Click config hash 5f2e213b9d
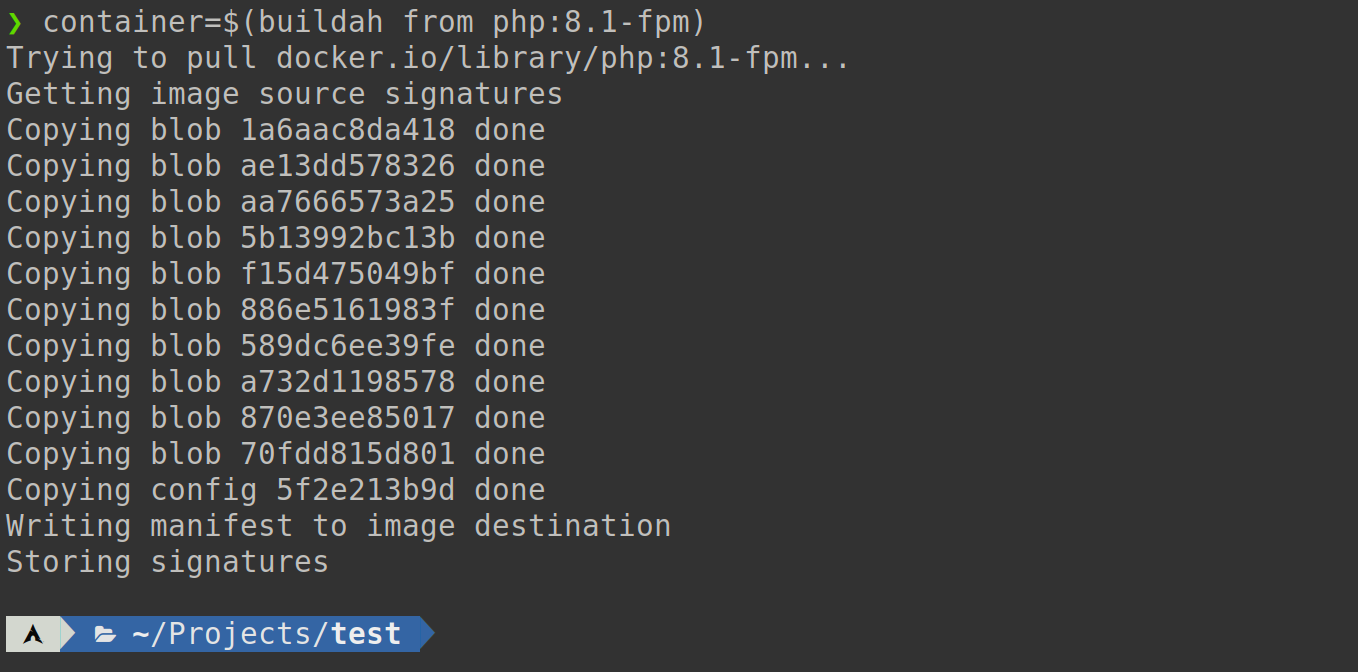Image resolution: width=1358 pixels, height=672 pixels. pos(365,490)
